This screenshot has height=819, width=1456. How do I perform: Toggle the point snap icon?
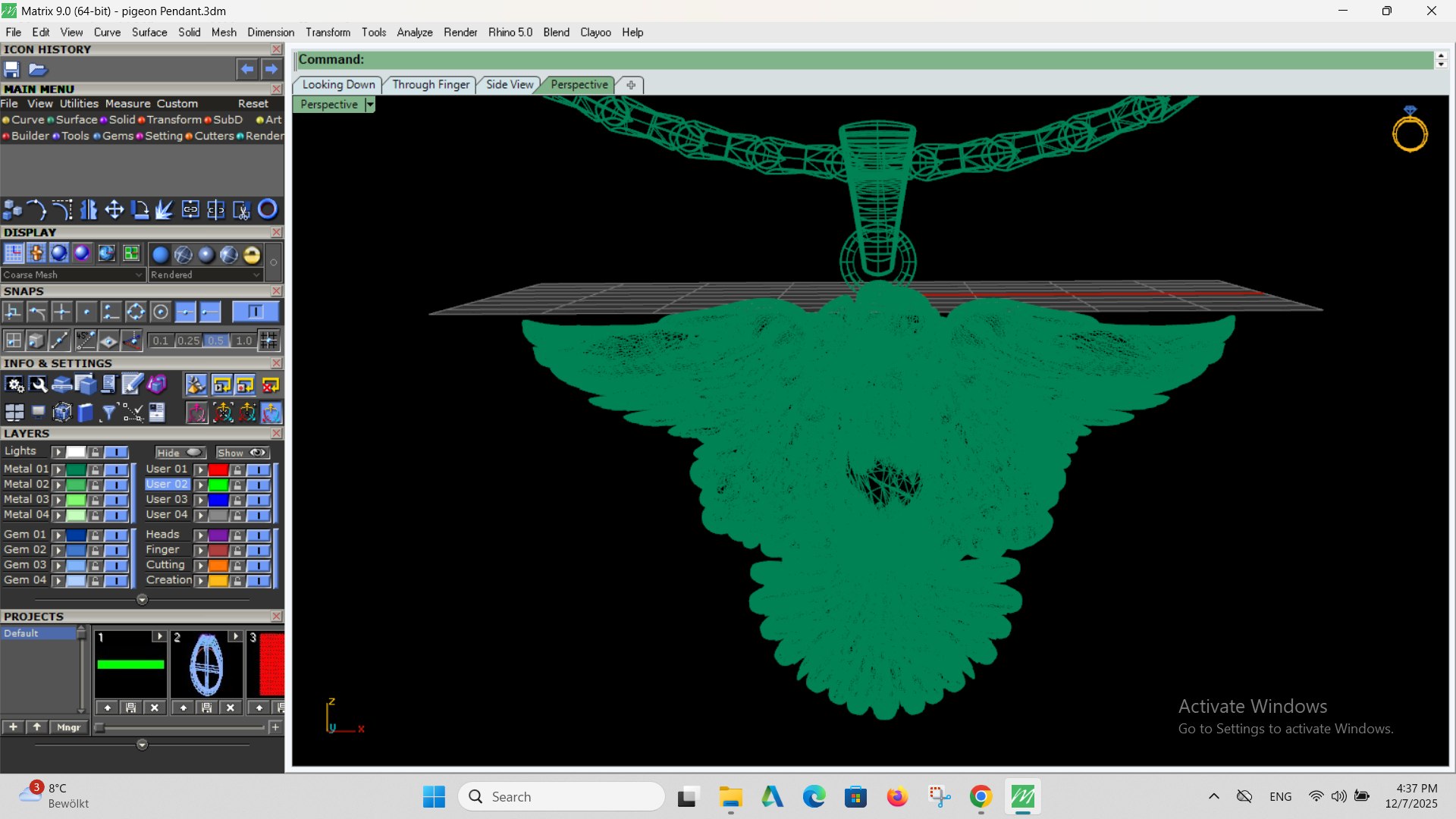tap(86, 312)
